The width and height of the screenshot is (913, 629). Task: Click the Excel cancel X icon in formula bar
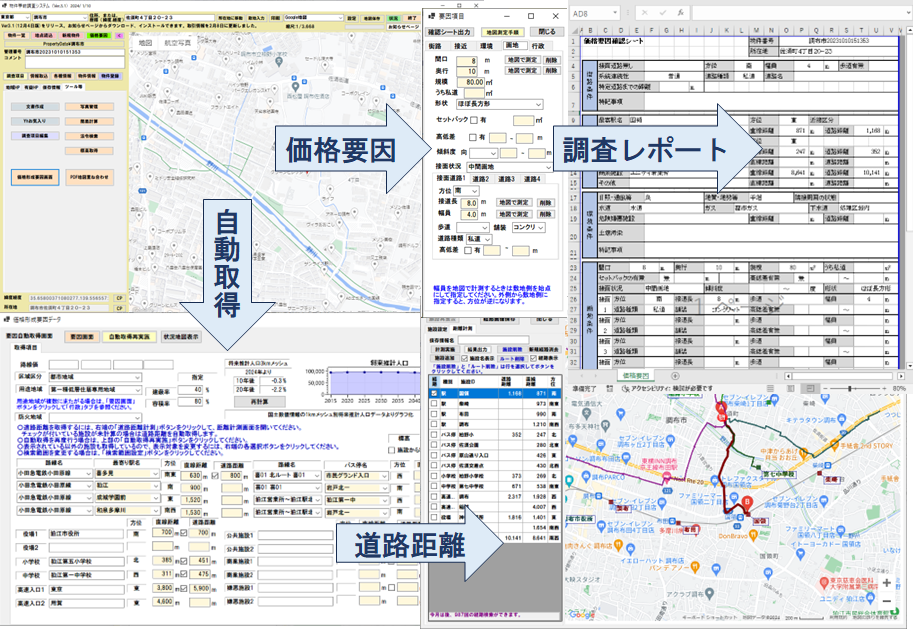pyautogui.click(x=647, y=14)
